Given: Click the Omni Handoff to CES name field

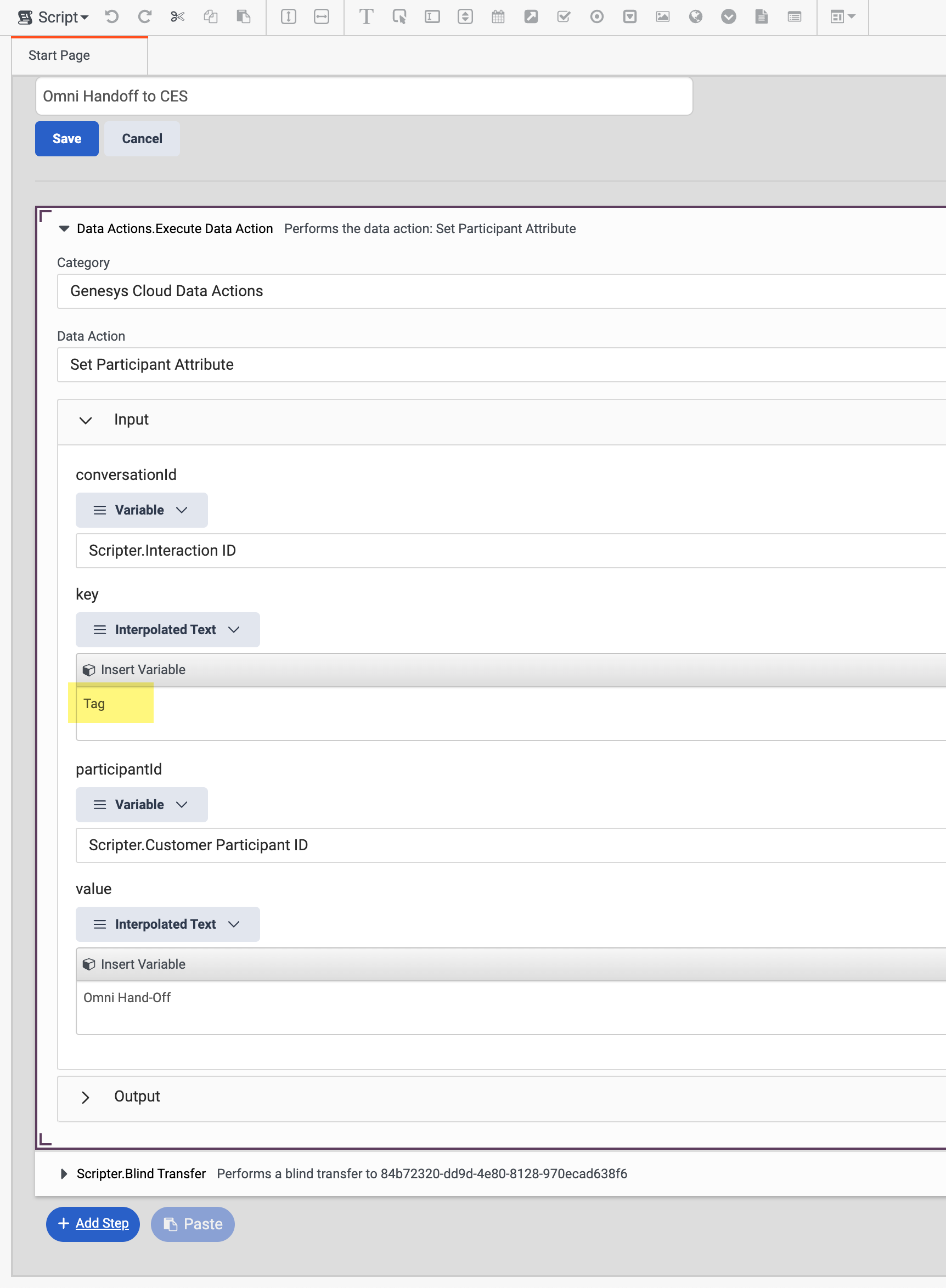Looking at the screenshot, I should [x=364, y=96].
